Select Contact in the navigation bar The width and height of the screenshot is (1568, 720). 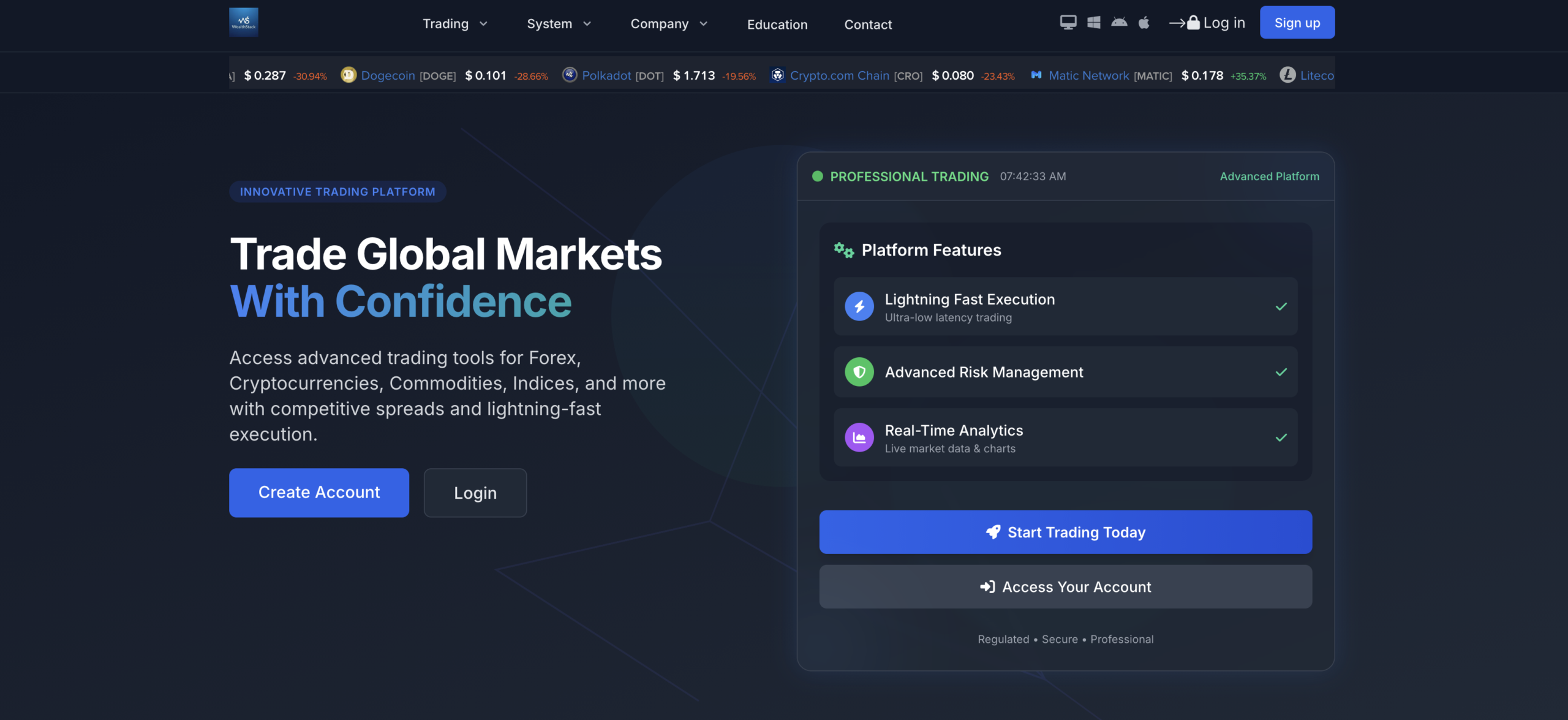pyautogui.click(x=868, y=25)
